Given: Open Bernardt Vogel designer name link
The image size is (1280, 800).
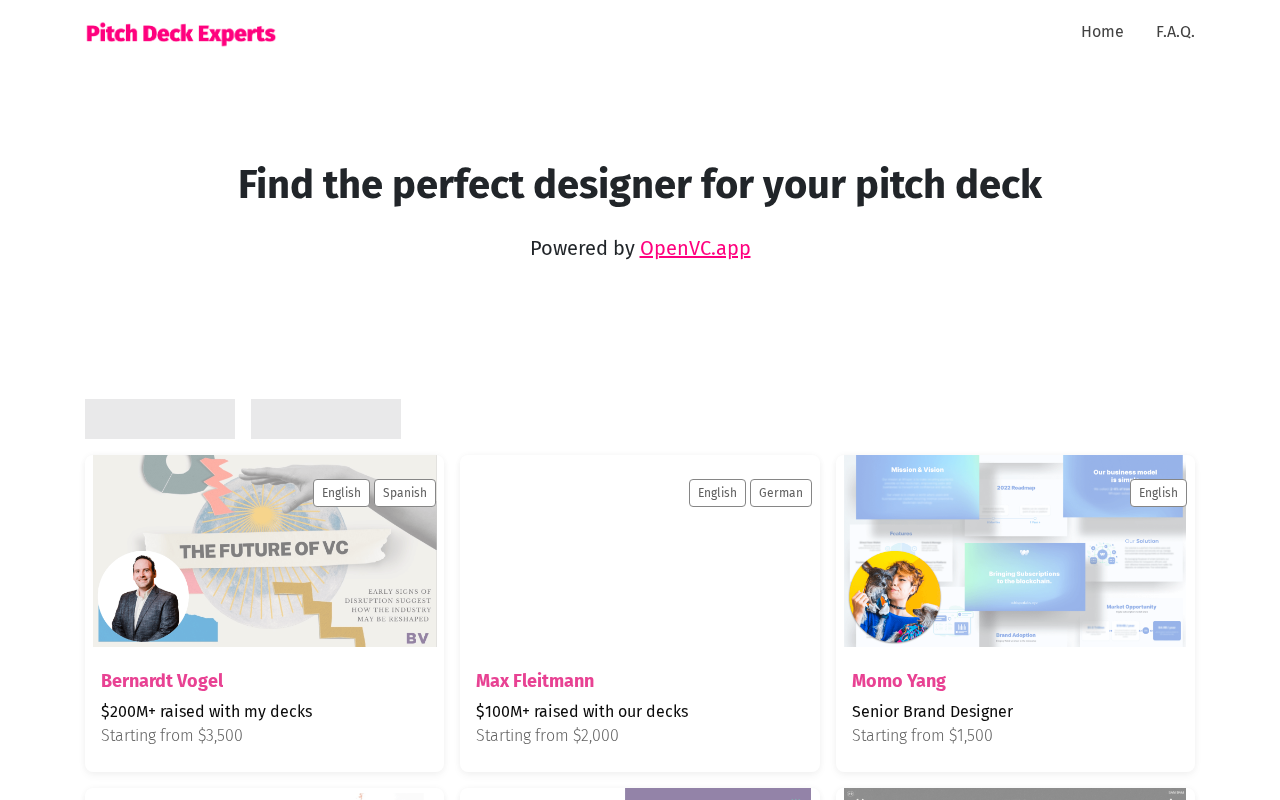Looking at the screenshot, I should [162, 681].
